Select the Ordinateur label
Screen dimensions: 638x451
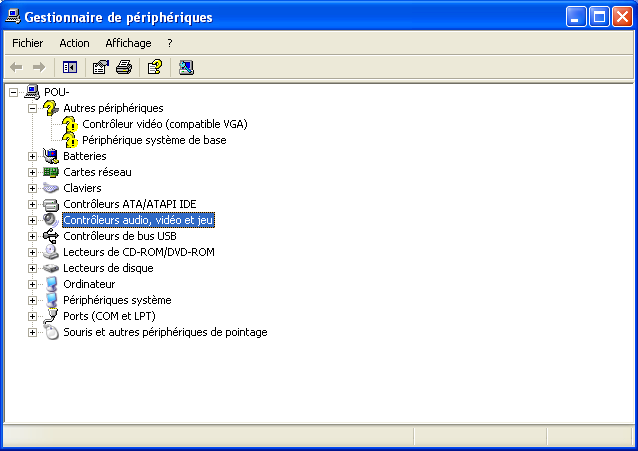click(89, 284)
